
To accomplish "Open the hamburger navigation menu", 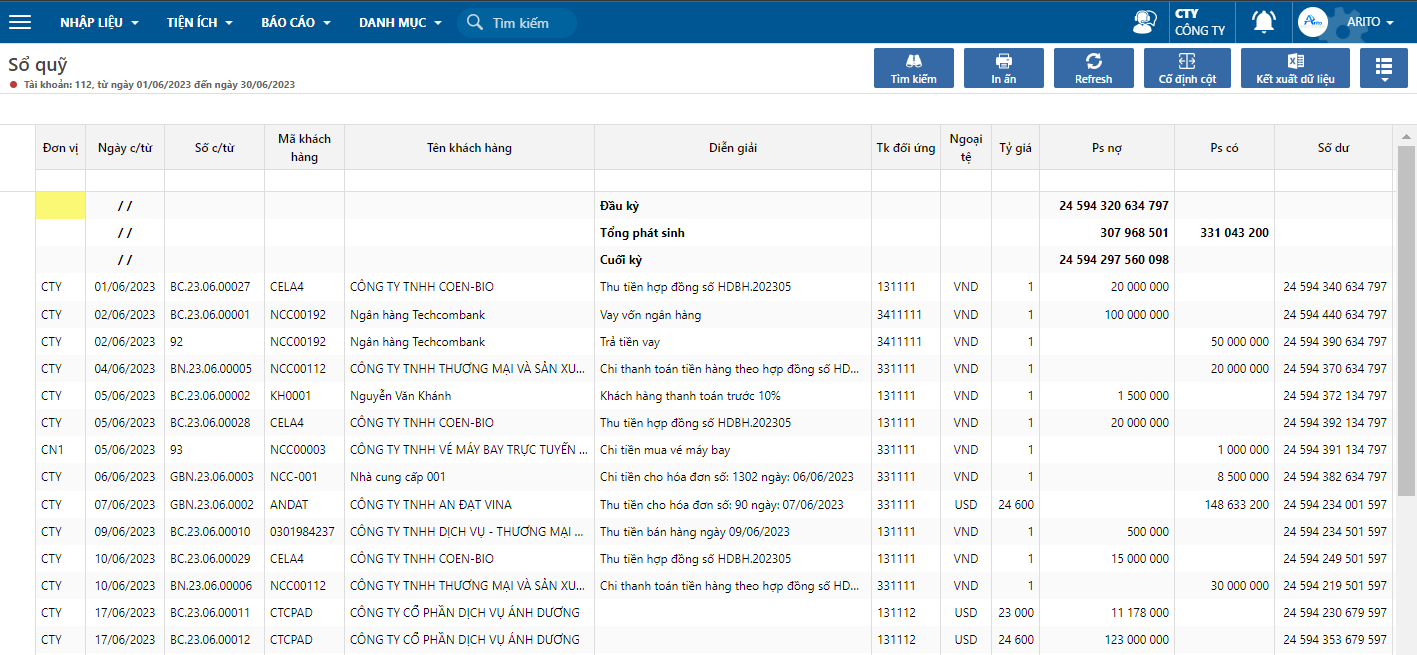I will [20, 22].
